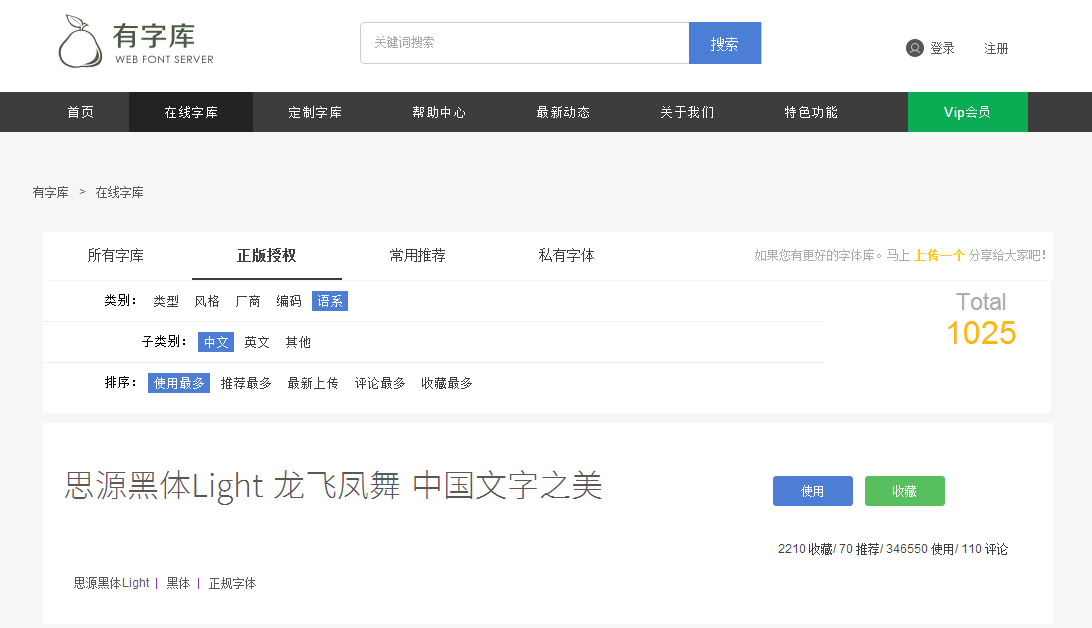The image size is (1092, 628).
Task: Switch to the 正版授权 tab
Action: click(x=267, y=256)
